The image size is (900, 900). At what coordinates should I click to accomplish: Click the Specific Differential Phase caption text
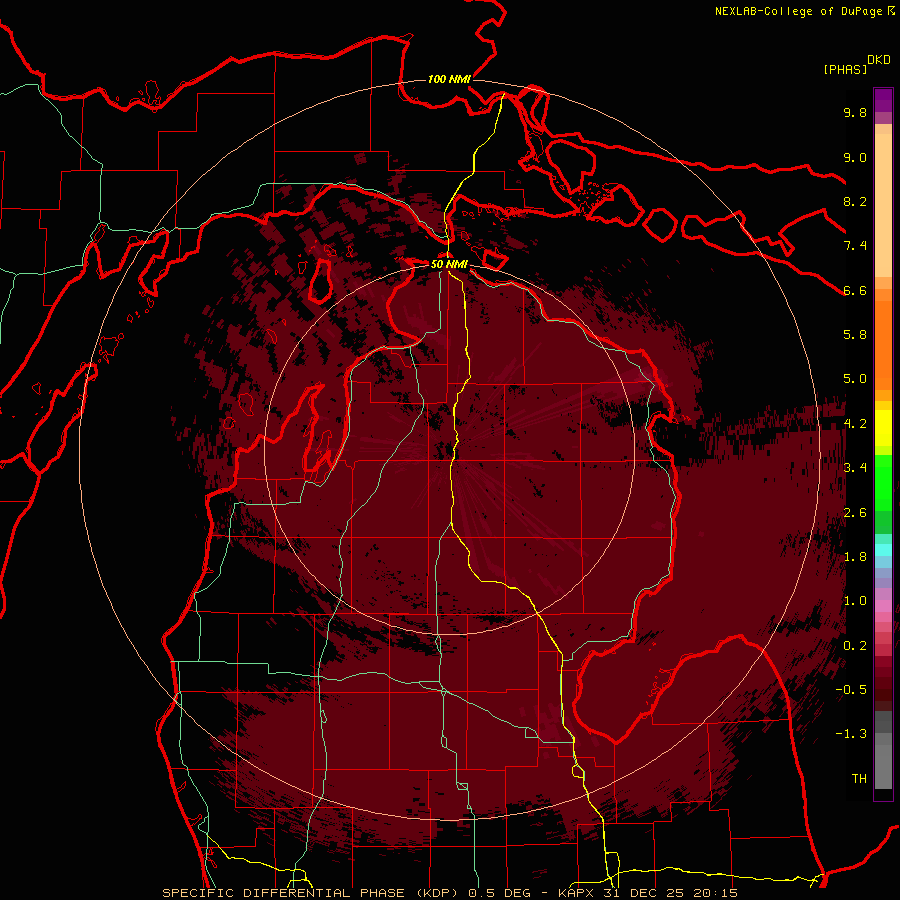tap(311, 893)
